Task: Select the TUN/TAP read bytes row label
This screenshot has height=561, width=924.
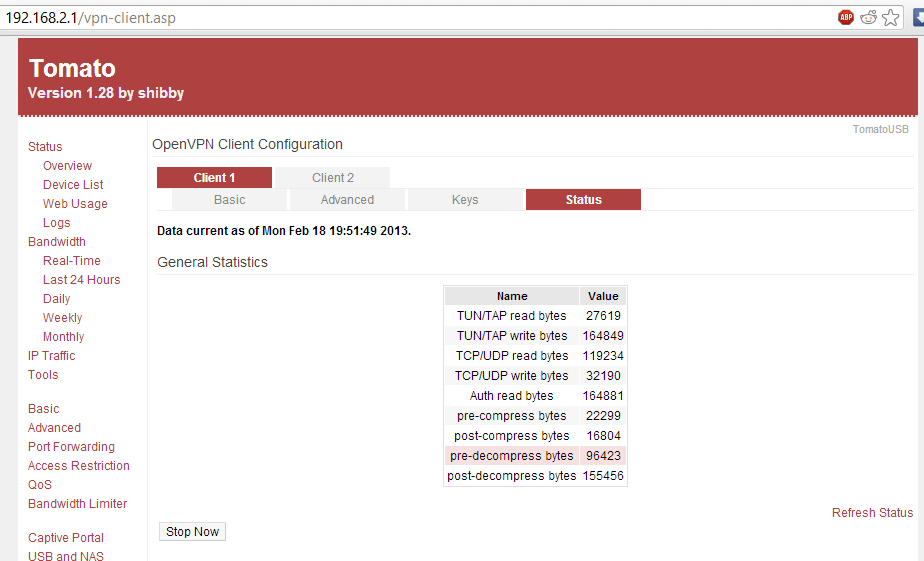Action: [512, 316]
